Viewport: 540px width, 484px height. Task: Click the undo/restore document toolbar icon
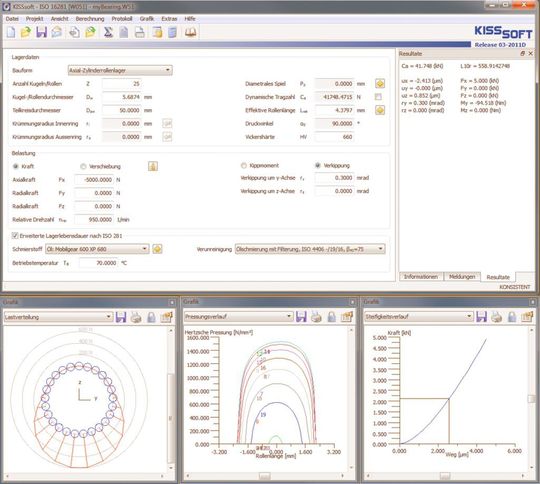[x=74, y=32]
